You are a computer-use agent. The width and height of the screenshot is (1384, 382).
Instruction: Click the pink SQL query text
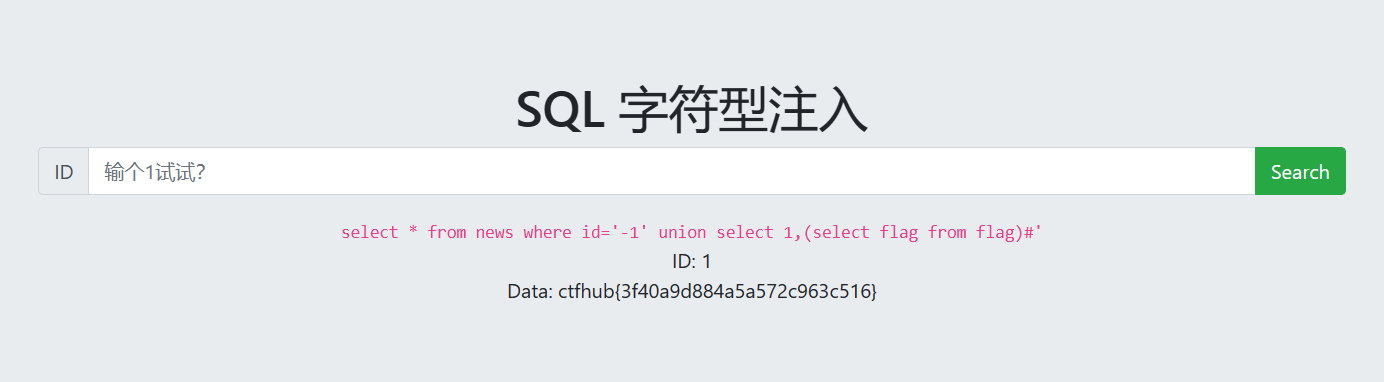point(692,232)
